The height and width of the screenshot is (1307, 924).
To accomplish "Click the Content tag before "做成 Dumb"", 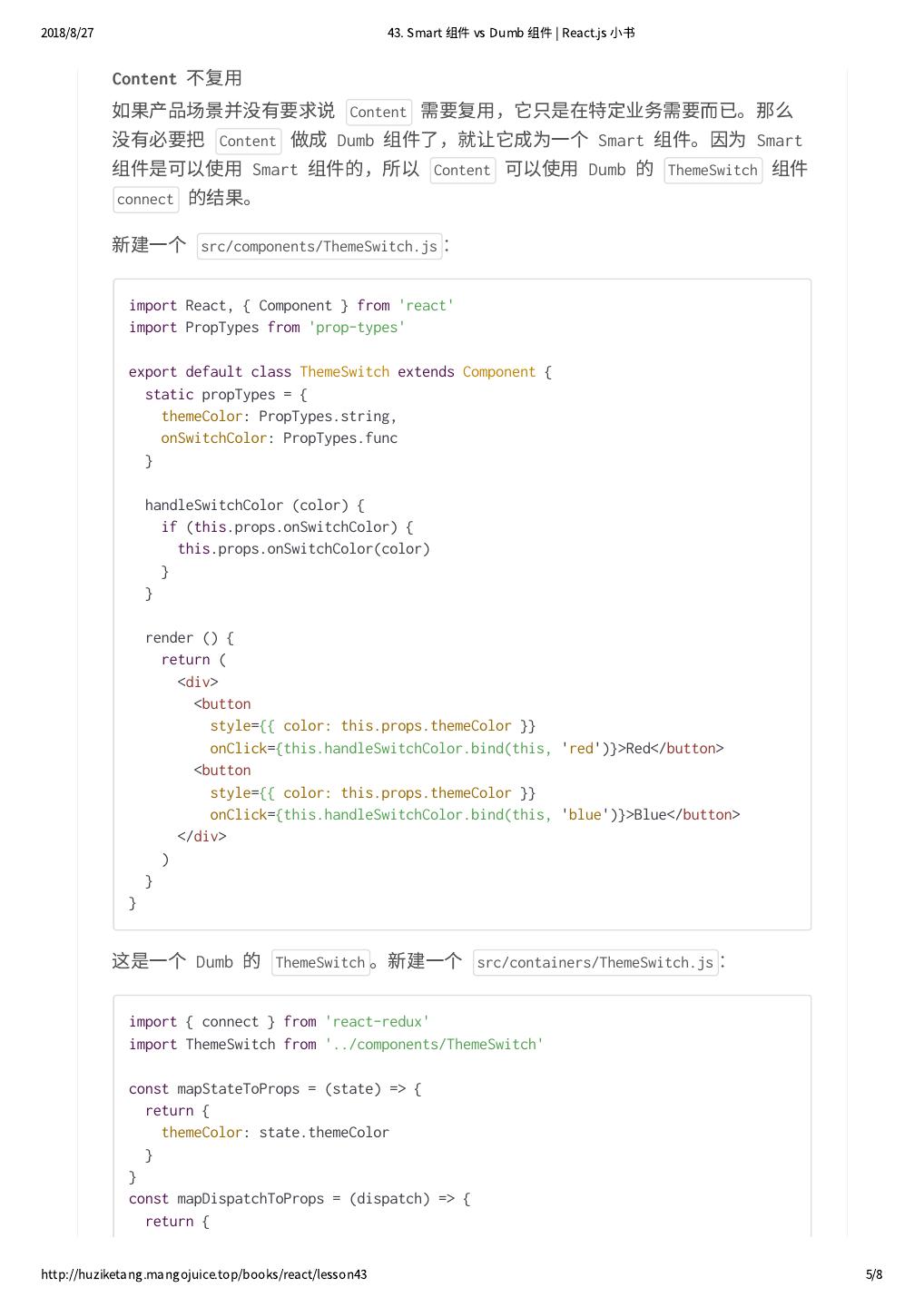I will pyautogui.click(x=248, y=141).
